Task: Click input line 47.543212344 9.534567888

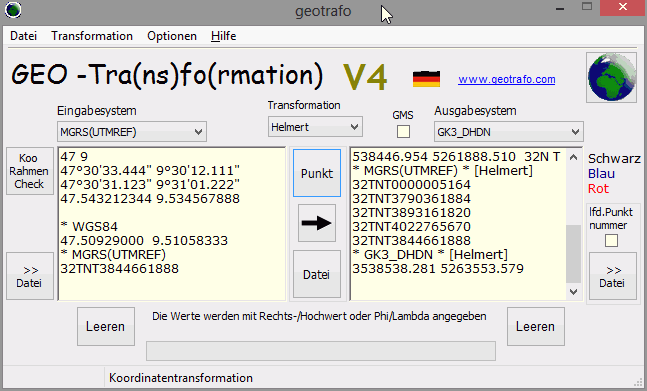Action: (150, 199)
